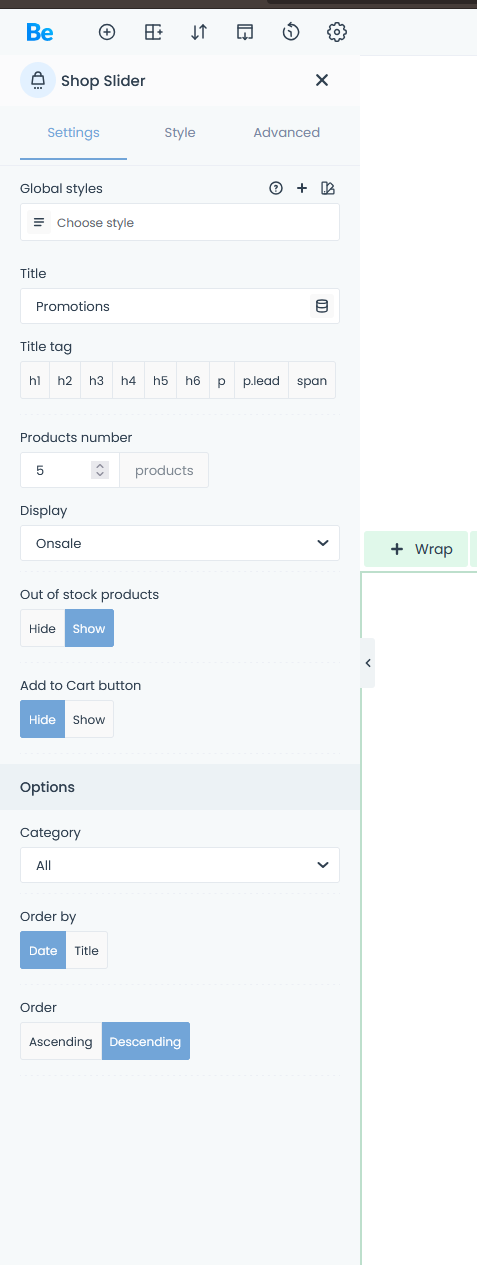Open the revisions history icon
This screenshot has width=477, height=1265.
[x=291, y=32]
